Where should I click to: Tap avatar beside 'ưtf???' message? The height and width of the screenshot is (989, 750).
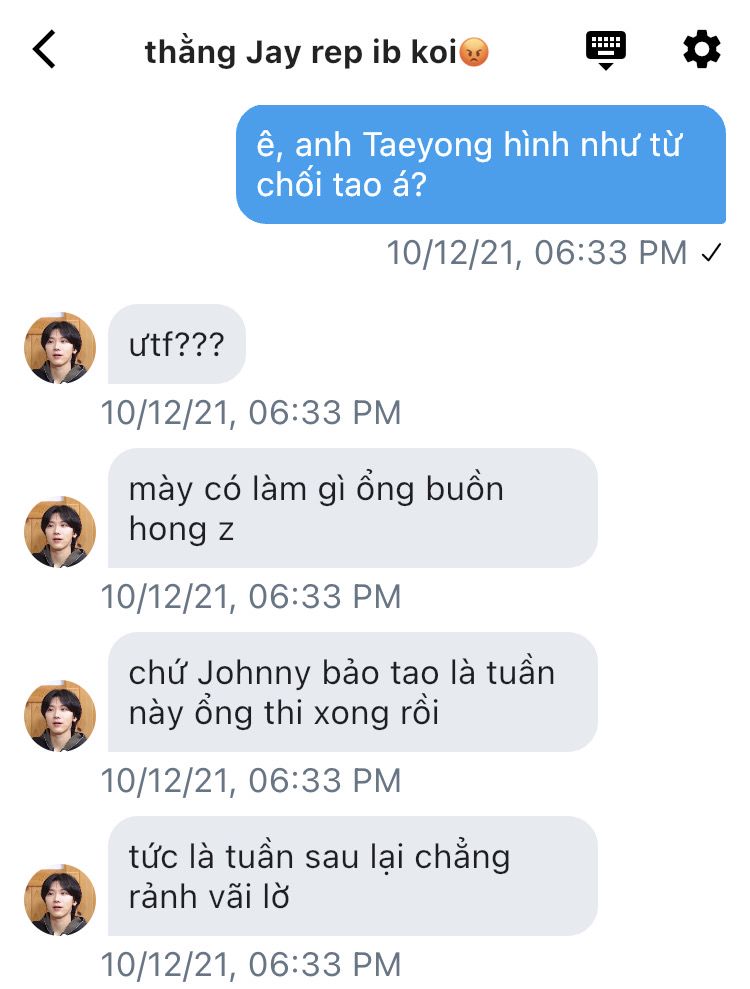click(x=60, y=348)
